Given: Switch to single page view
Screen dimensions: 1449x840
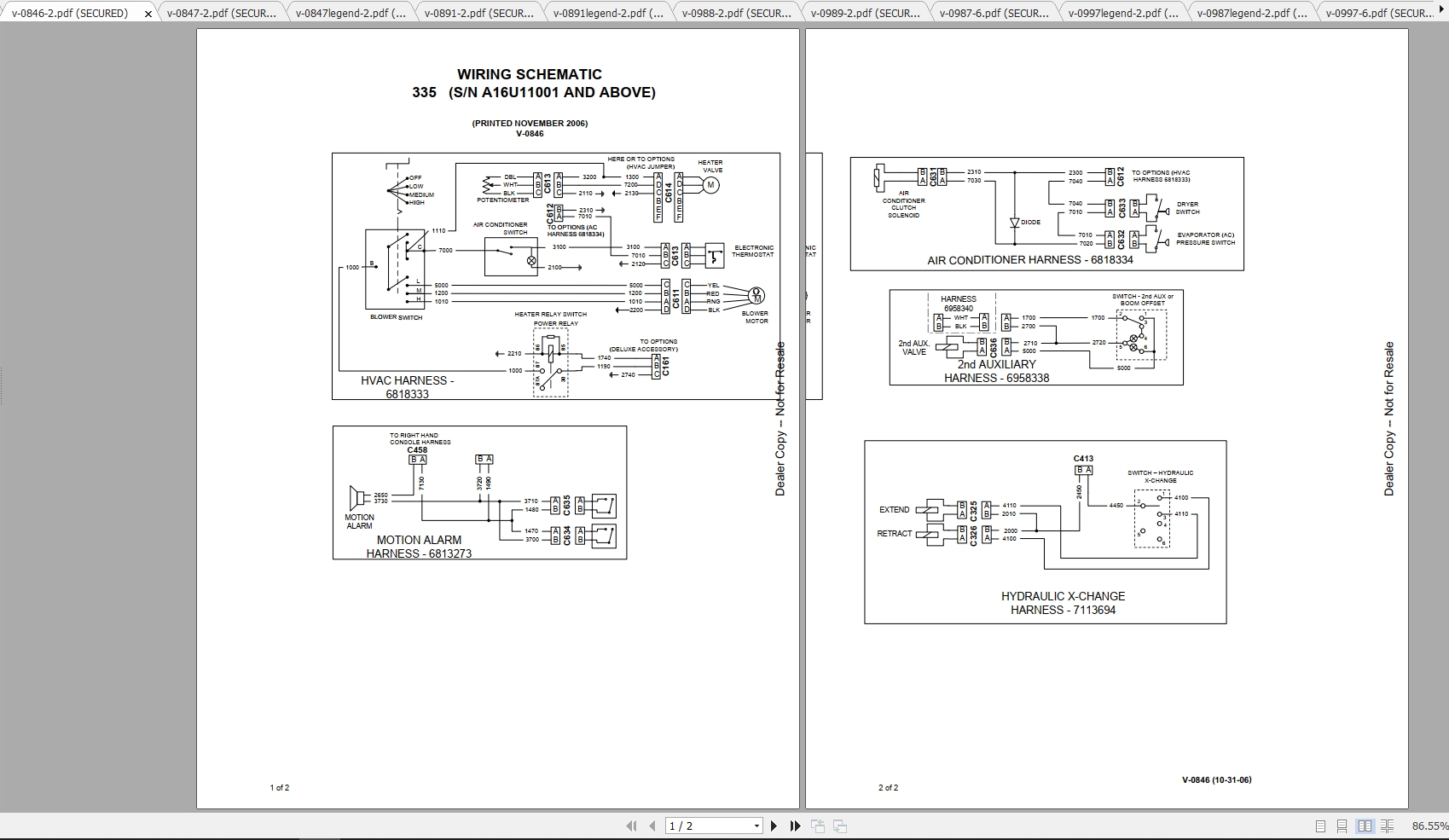Looking at the screenshot, I should click(x=1320, y=826).
